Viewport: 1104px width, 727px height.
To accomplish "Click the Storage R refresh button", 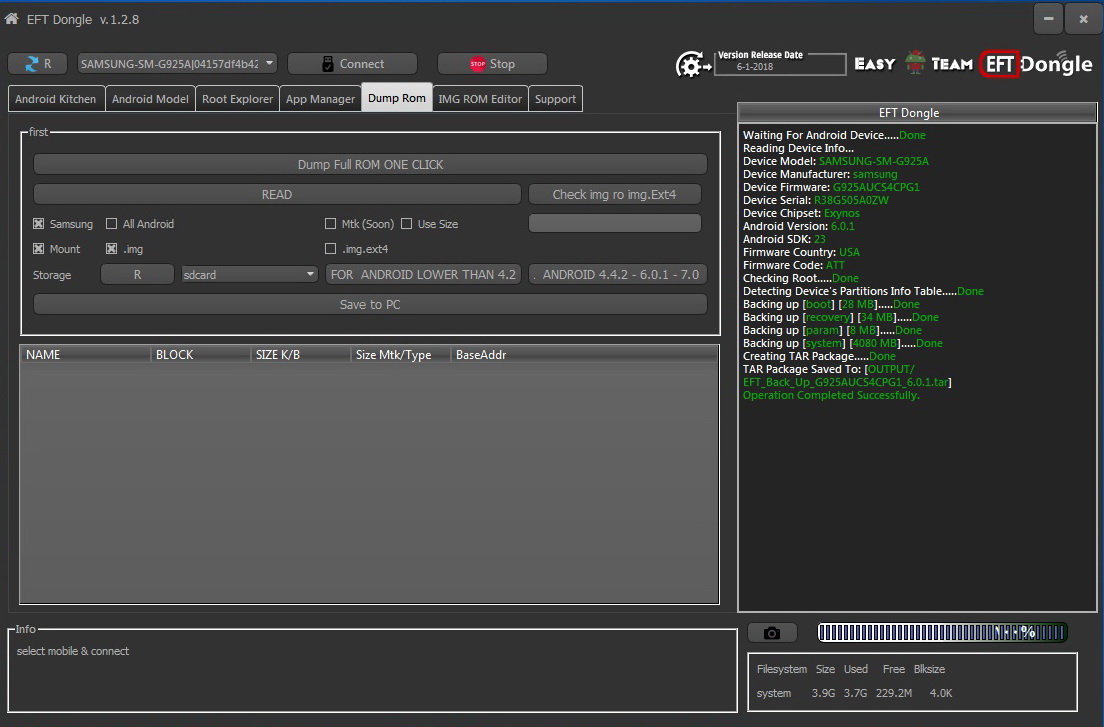I will click(x=137, y=274).
